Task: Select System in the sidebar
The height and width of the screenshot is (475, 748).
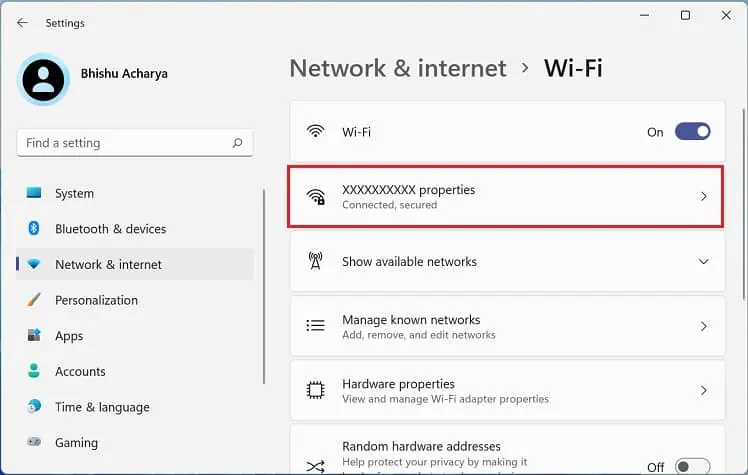Action: point(74,193)
